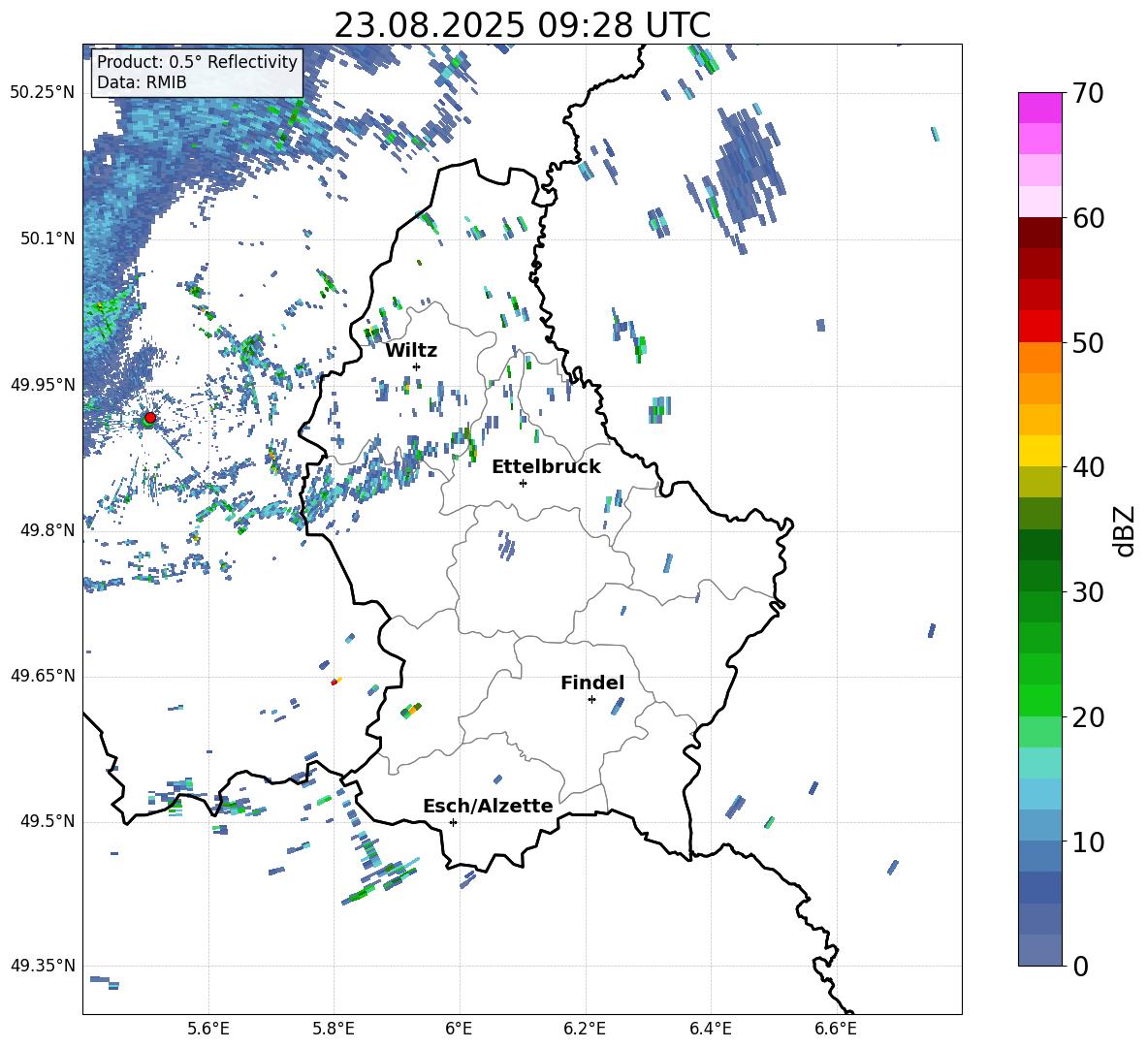Viewport: 1148px width, 1048px height.
Task: Click the red radar station marker
Action: (x=150, y=417)
